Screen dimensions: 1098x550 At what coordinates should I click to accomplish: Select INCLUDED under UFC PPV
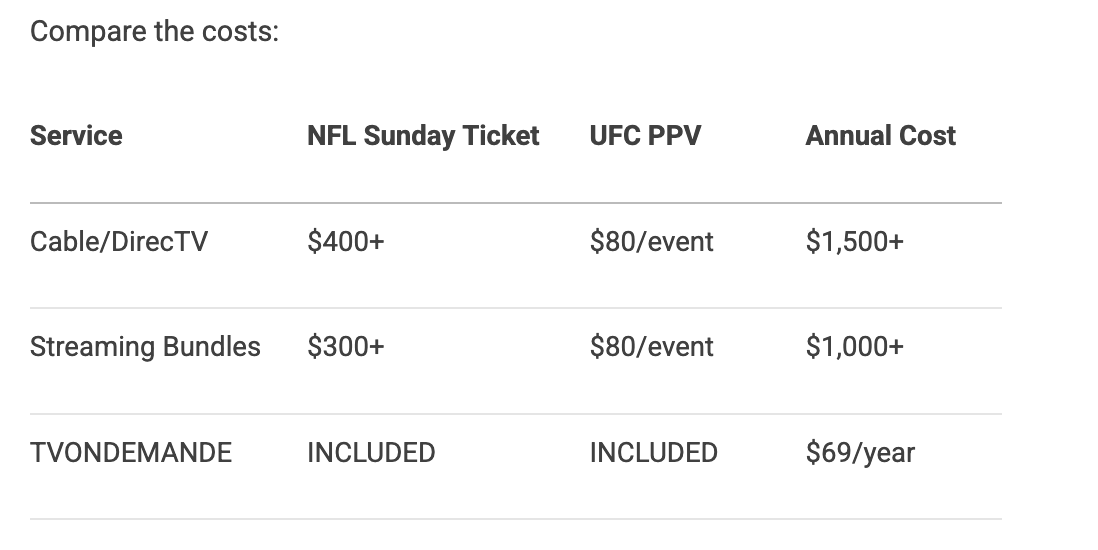click(653, 453)
